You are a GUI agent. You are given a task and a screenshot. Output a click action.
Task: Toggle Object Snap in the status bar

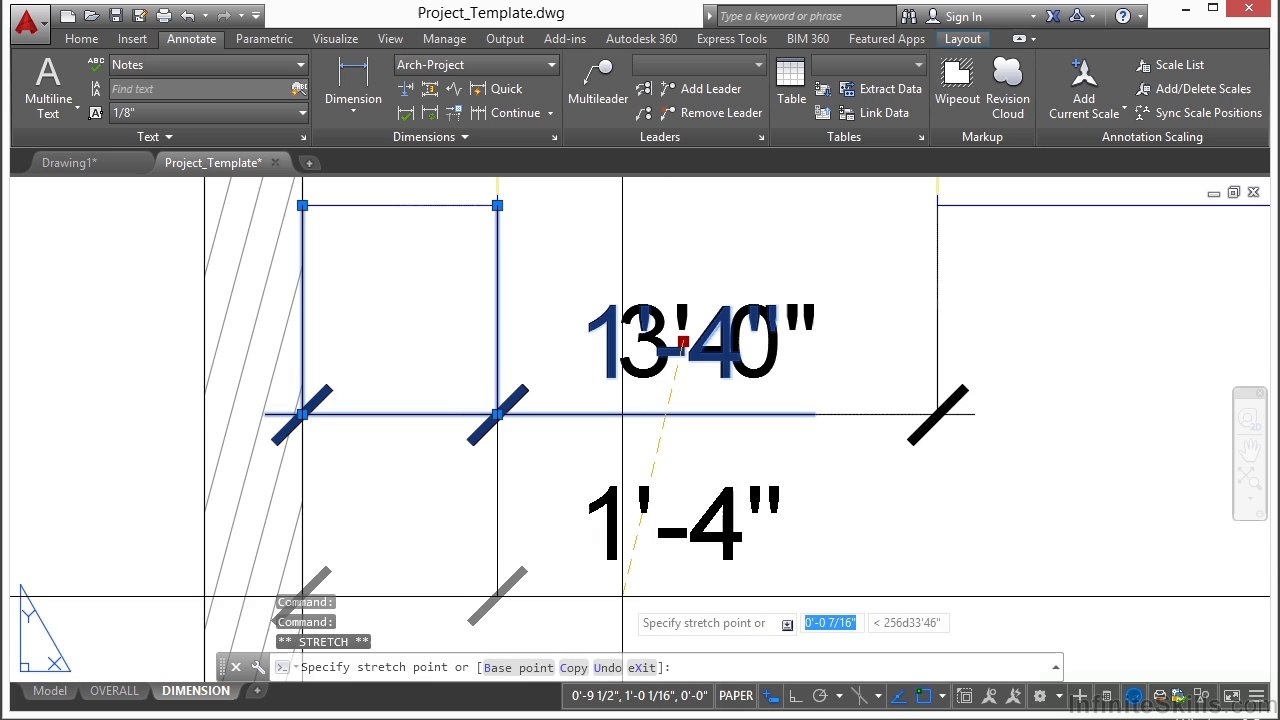coord(924,696)
